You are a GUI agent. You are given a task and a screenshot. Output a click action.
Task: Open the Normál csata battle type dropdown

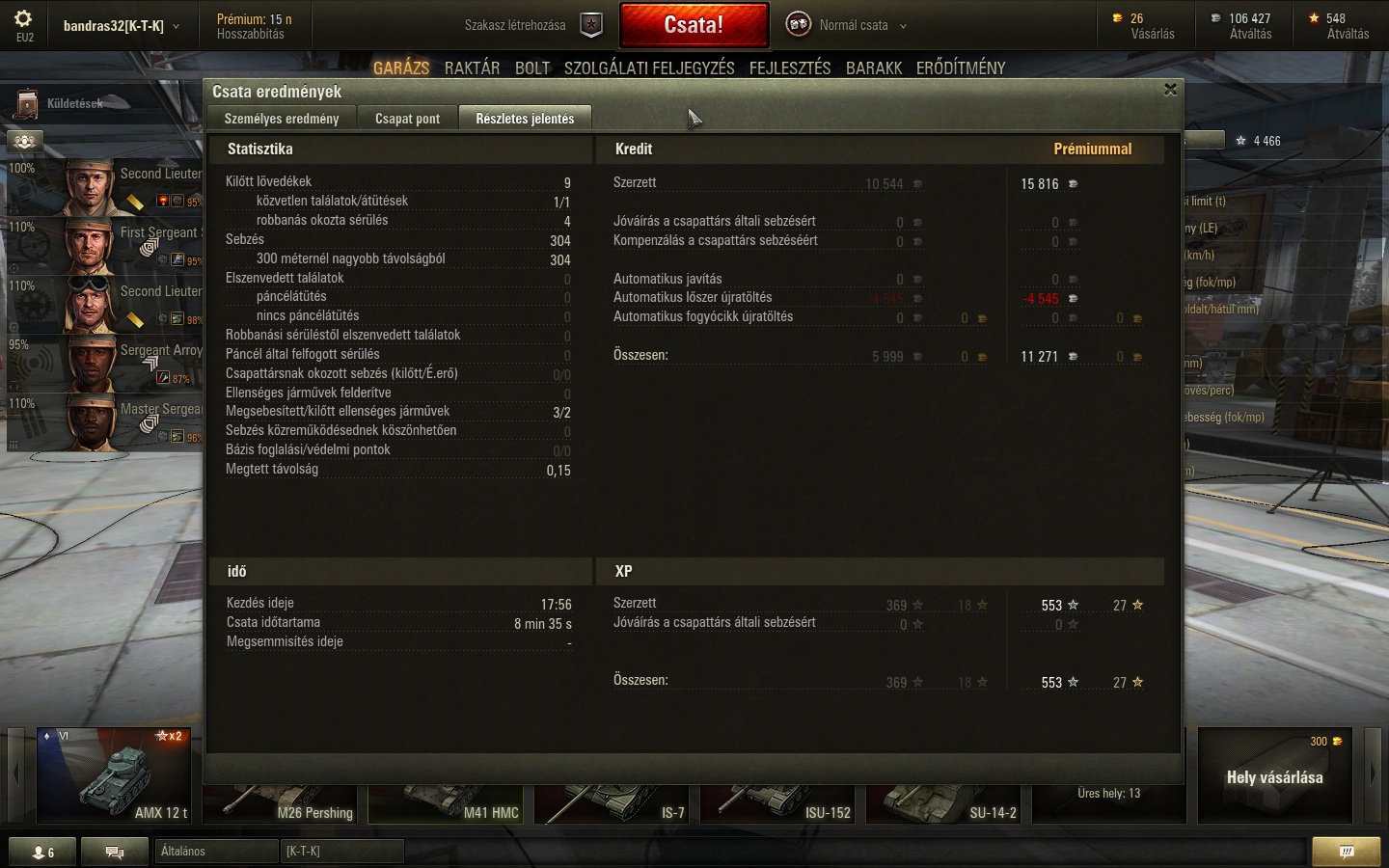click(848, 26)
